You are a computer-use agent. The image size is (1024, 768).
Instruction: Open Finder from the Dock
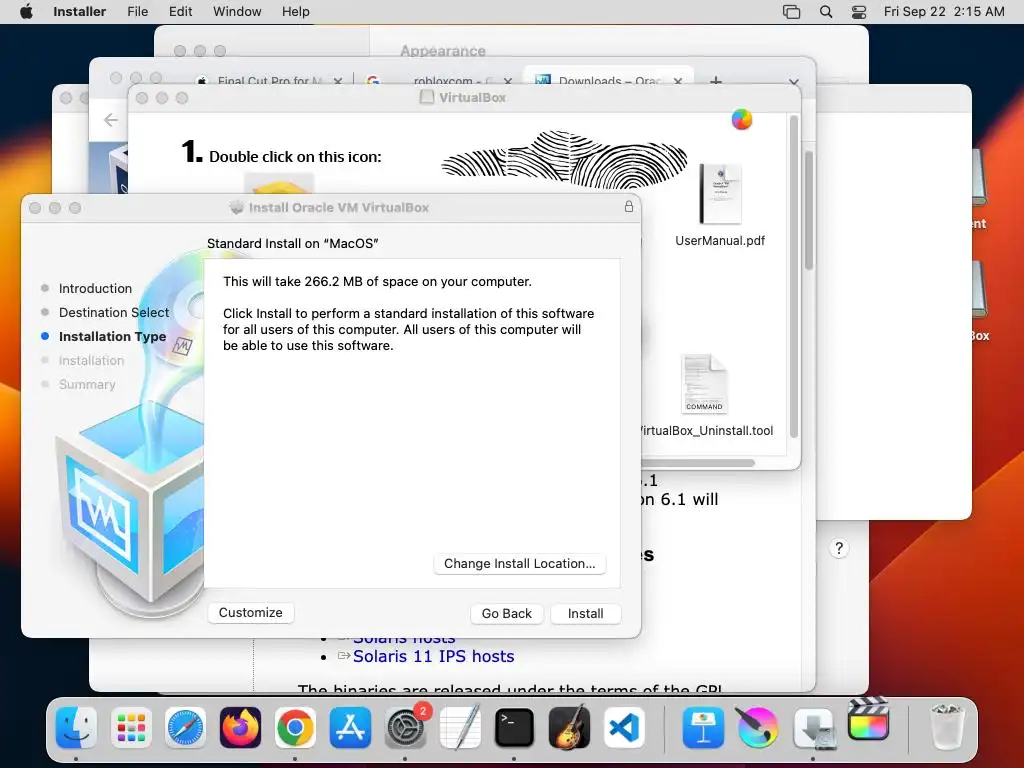tap(76, 728)
